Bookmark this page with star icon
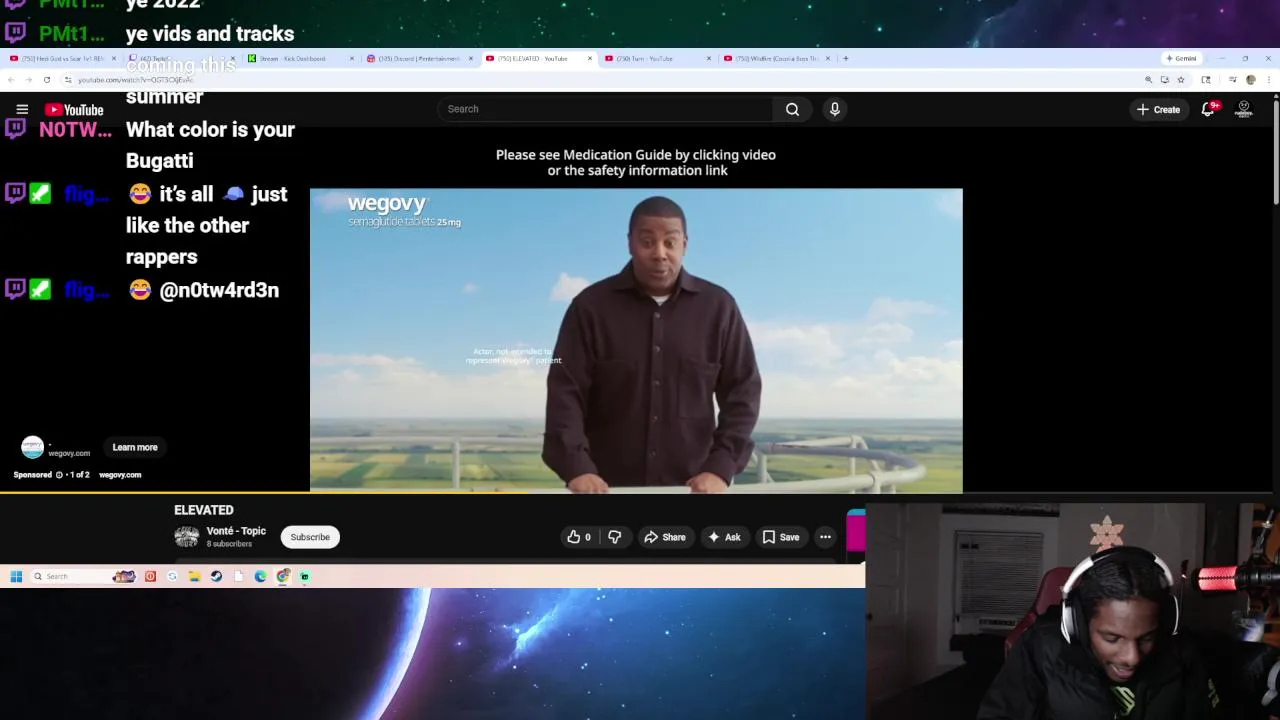Screen dimensions: 1280x720 (1180, 80)
